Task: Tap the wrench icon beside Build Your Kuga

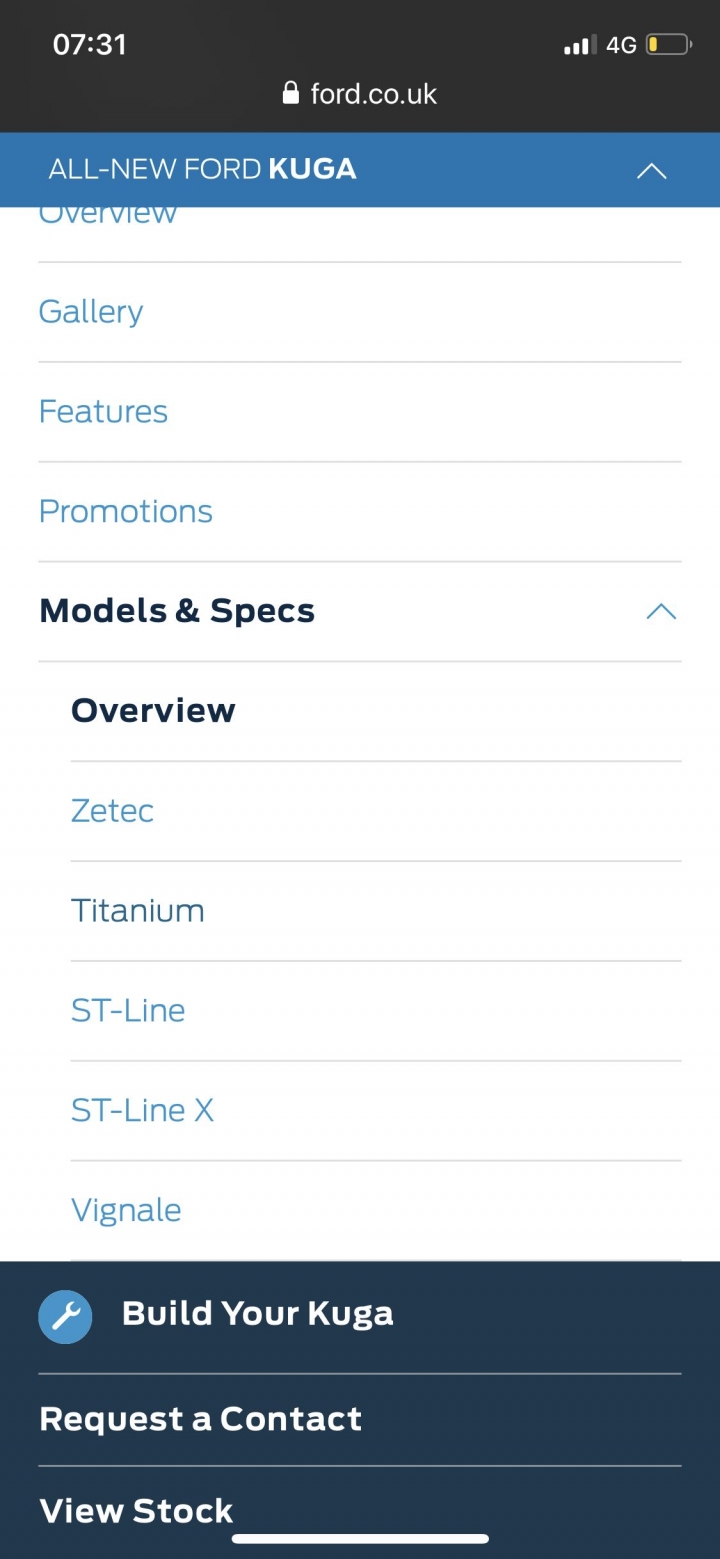Action: pyautogui.click(x=65, y=1315)
